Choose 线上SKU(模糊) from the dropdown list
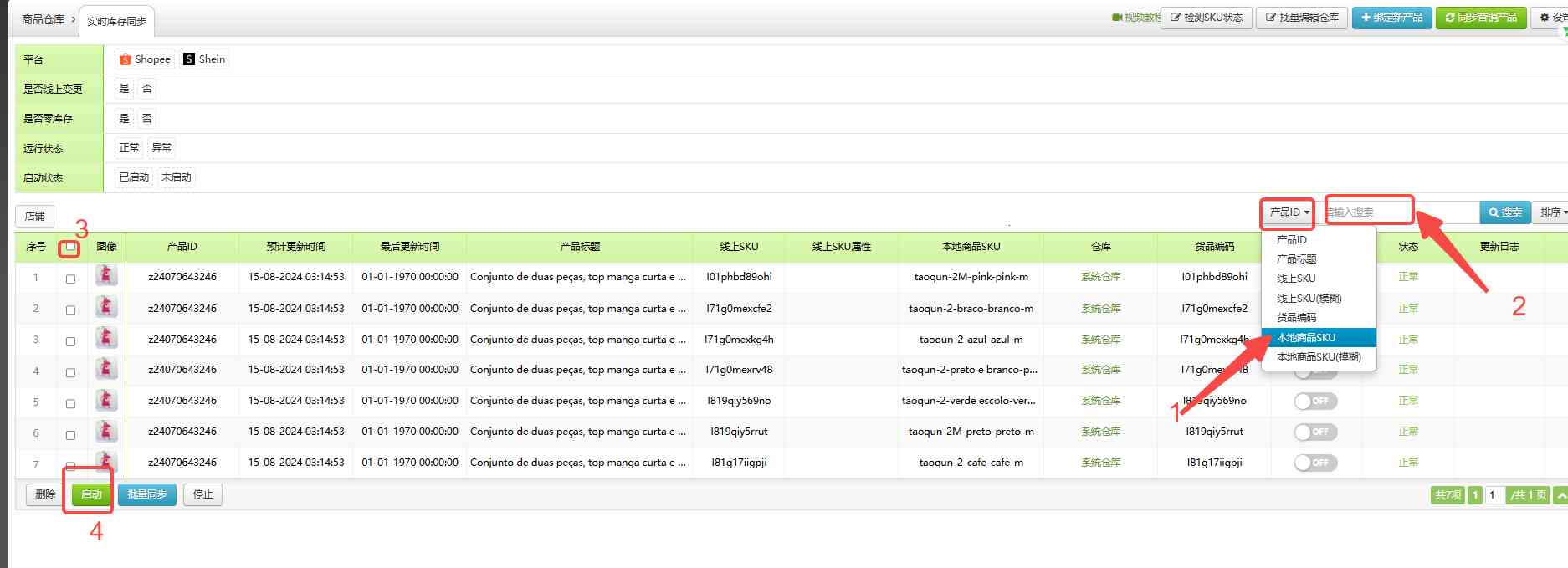Image resolution: width=1568 pixels, height=568 pixels. (1309, 299)
